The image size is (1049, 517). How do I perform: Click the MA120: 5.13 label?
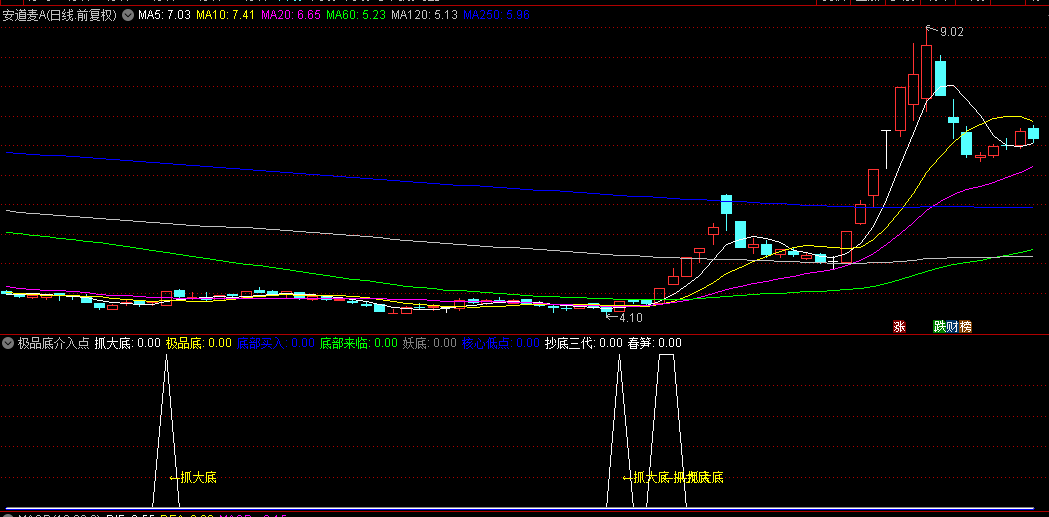pos(425,15)
